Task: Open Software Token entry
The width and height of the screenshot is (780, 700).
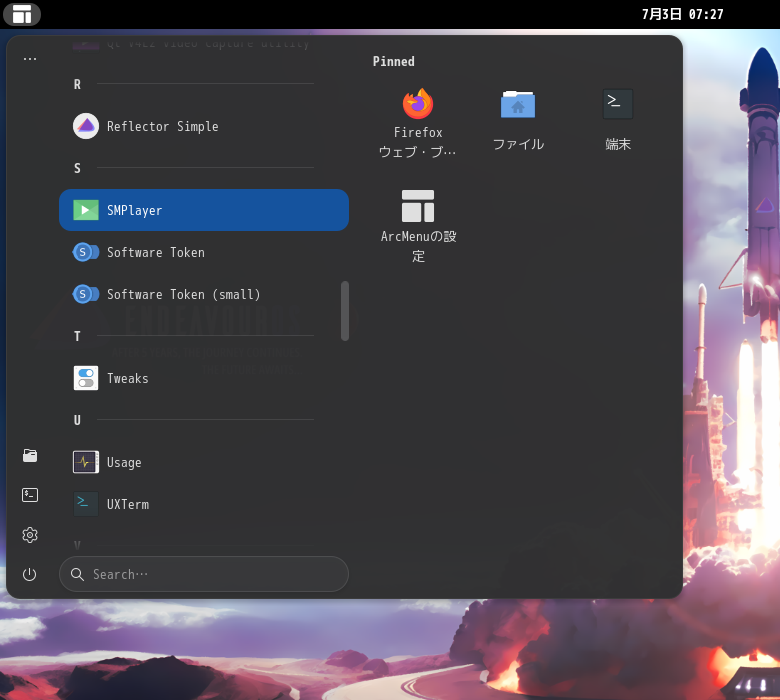Action: [204, 252]
